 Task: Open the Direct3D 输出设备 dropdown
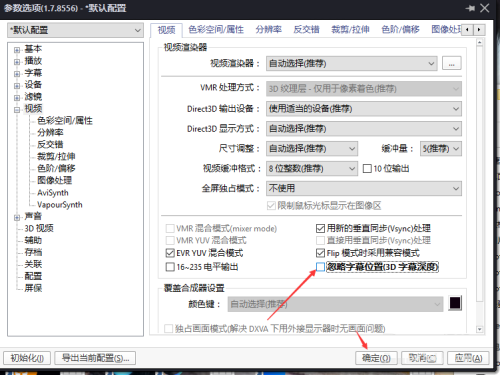364,109
